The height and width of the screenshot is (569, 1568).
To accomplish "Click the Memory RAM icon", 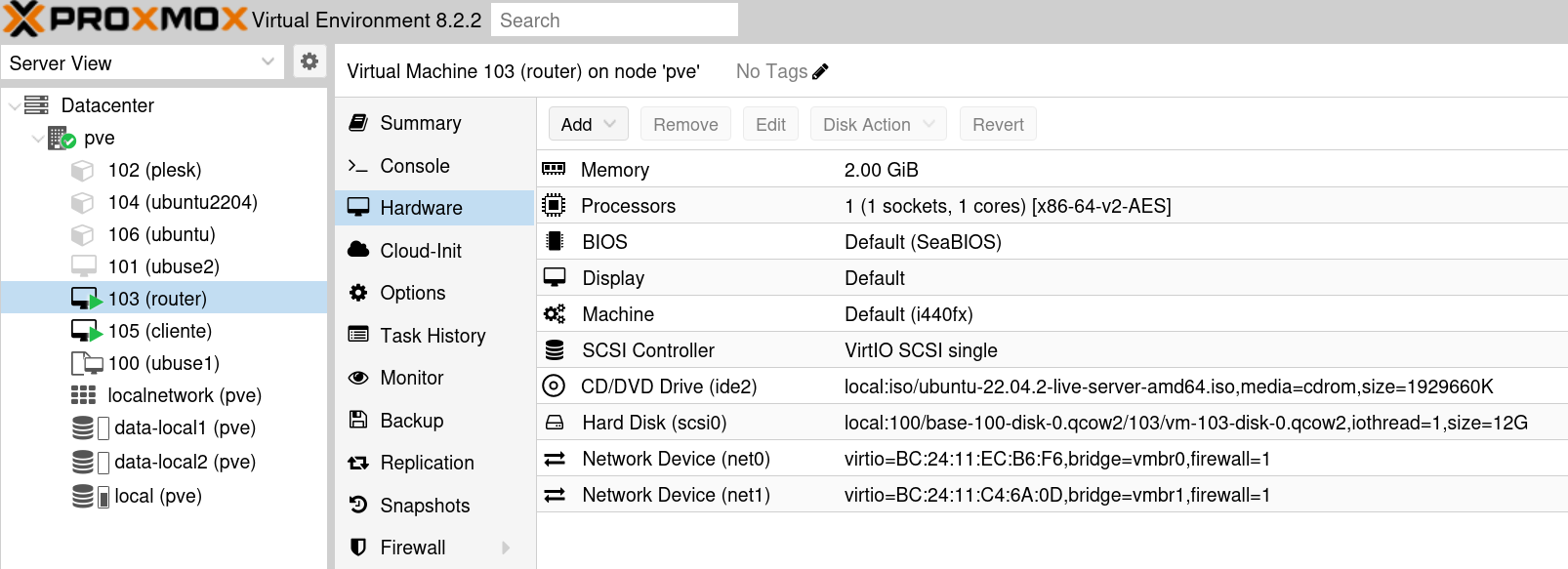I will pyautogui.click(x=554, y=169).
